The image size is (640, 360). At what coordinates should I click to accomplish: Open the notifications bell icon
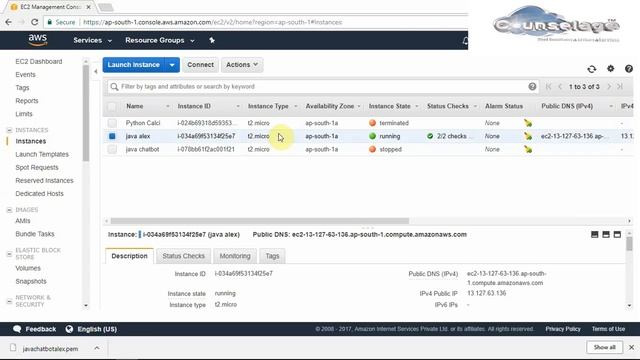(x=465, y=40)
